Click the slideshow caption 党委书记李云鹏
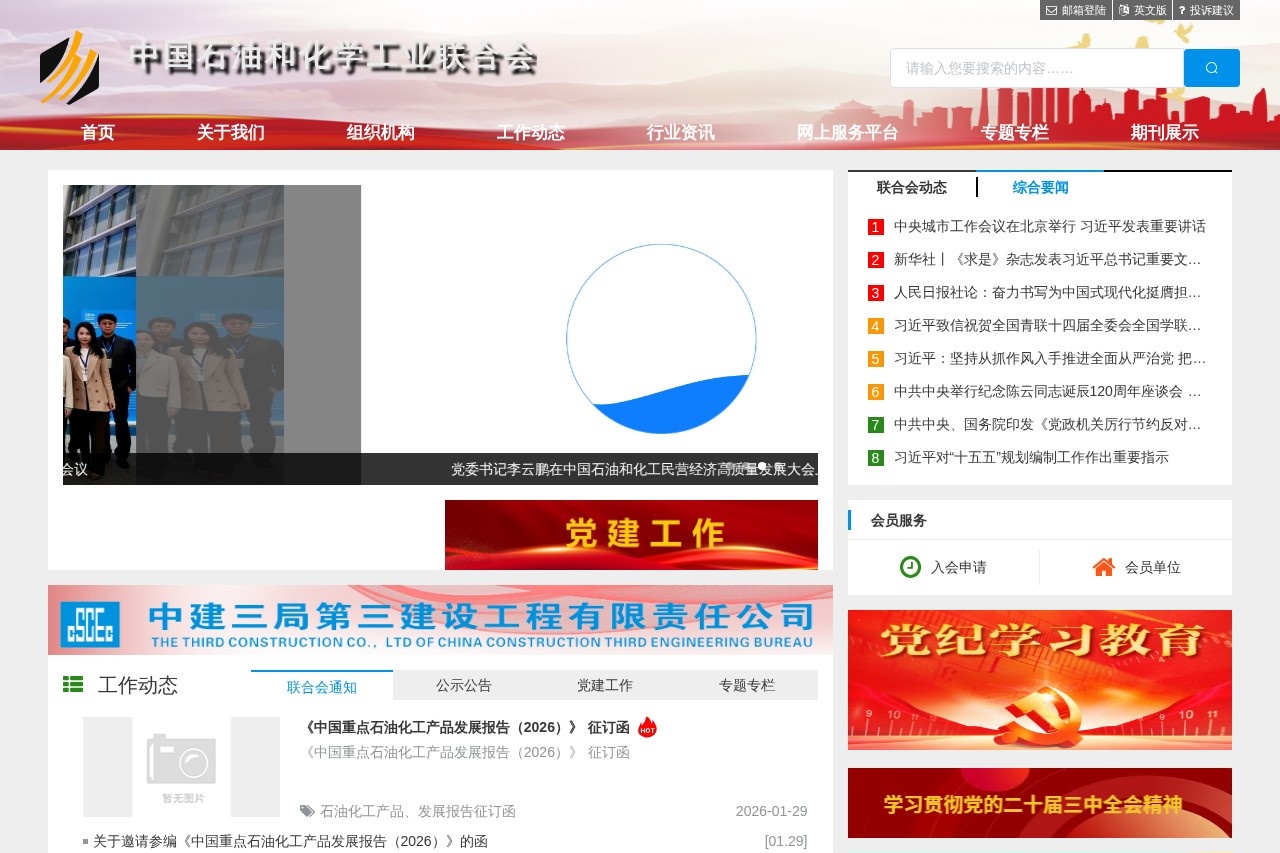The height and width of the screenshot is (853, 1280). (634, 468)
